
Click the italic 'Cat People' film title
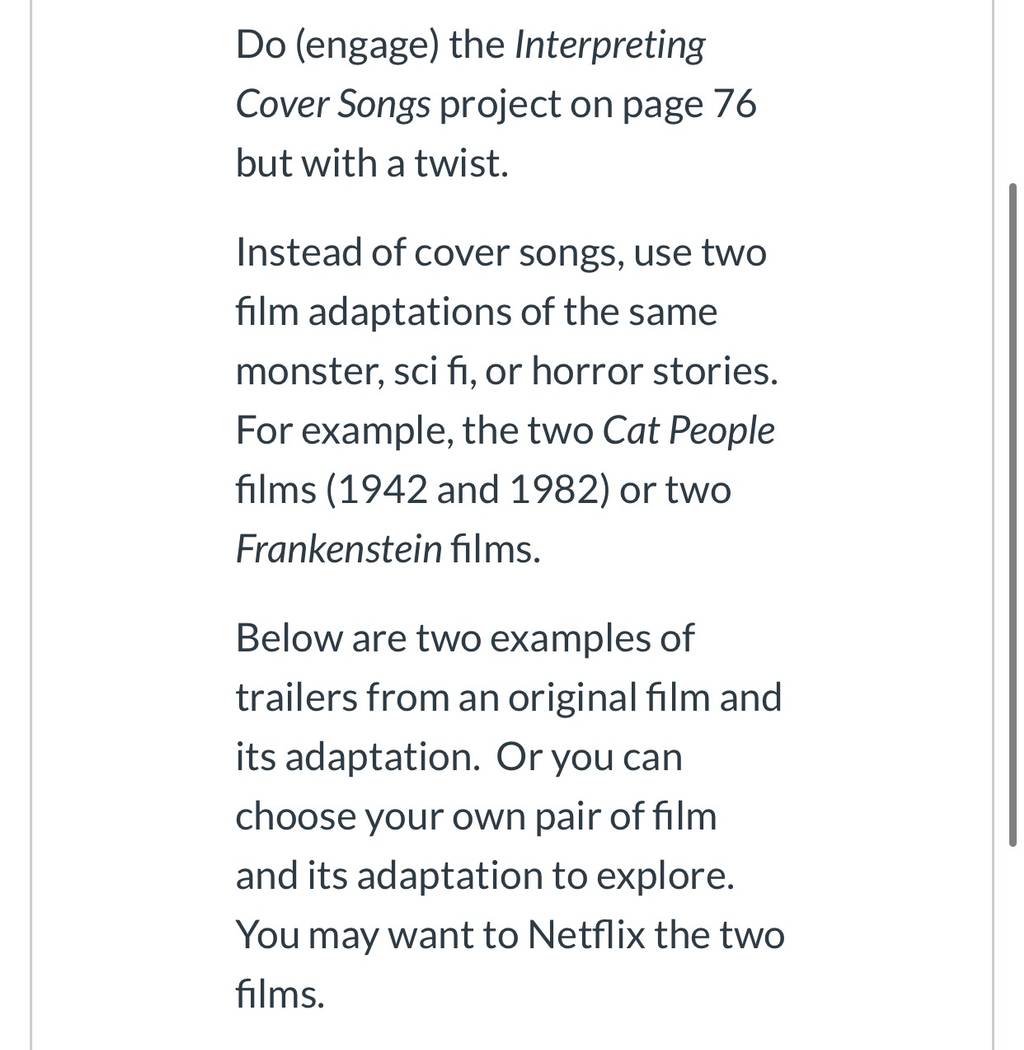(x=688, y=431)
